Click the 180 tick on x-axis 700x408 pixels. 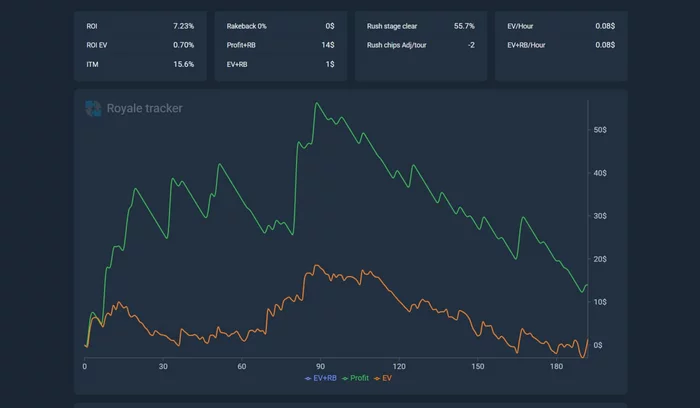tap(556, 367)
